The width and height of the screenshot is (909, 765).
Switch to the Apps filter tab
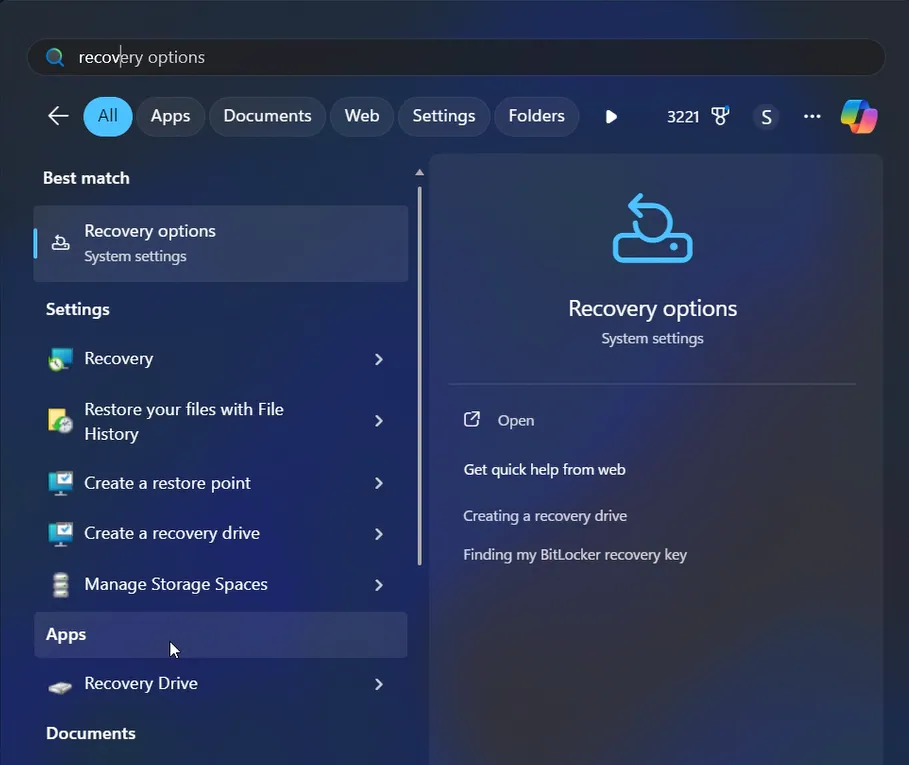pyautogui.click(x=170, y=116)
